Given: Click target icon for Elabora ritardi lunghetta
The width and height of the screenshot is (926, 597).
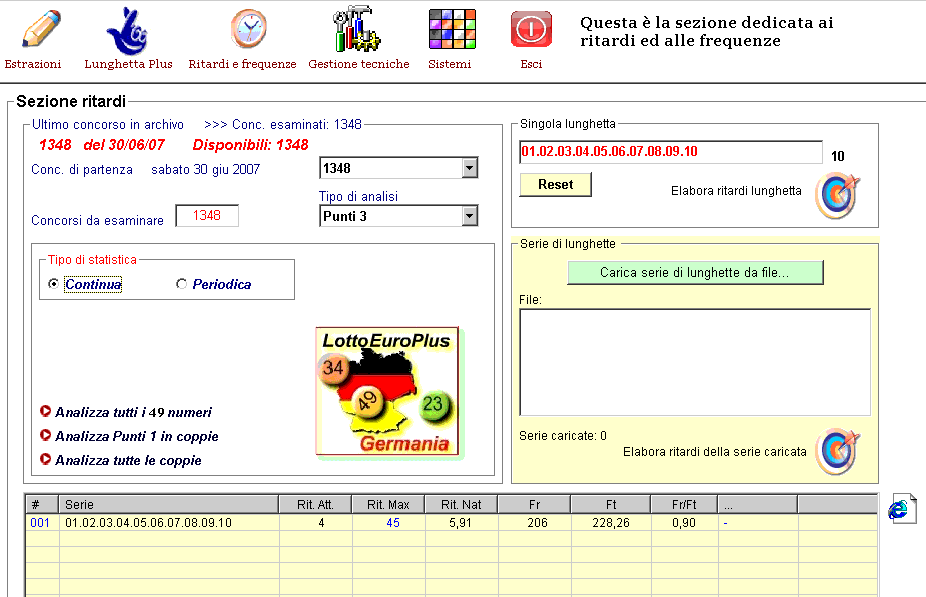Looking at the screenshot, I should (837, 195).
